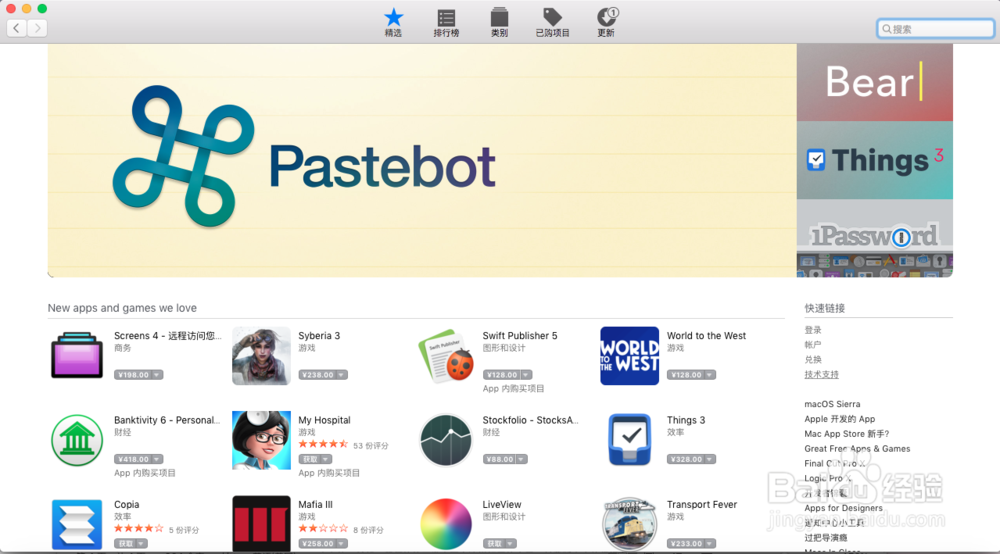The width and height of the screenshot is (1000, 554).
Task: Click the forward navigation arrow
Action: 38,28
